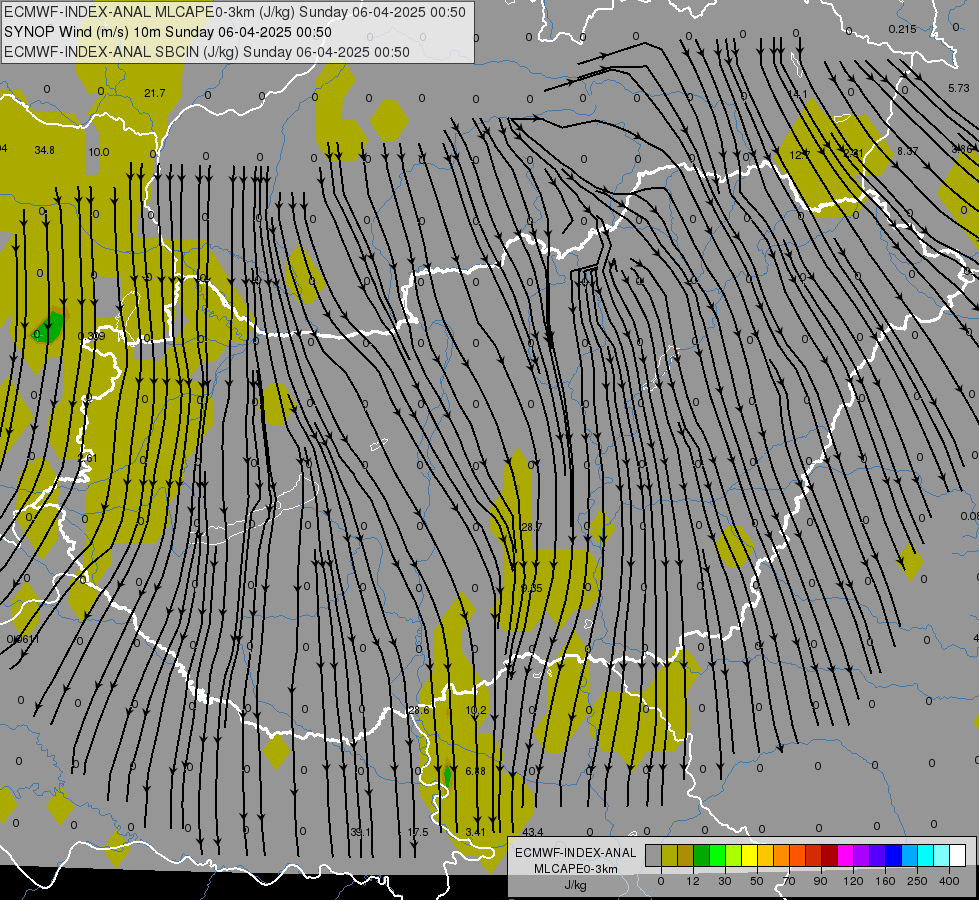The height and width of the screenshot is (900, 979).
Task: Click the 6.88 map value
Action: coord(476,771)
